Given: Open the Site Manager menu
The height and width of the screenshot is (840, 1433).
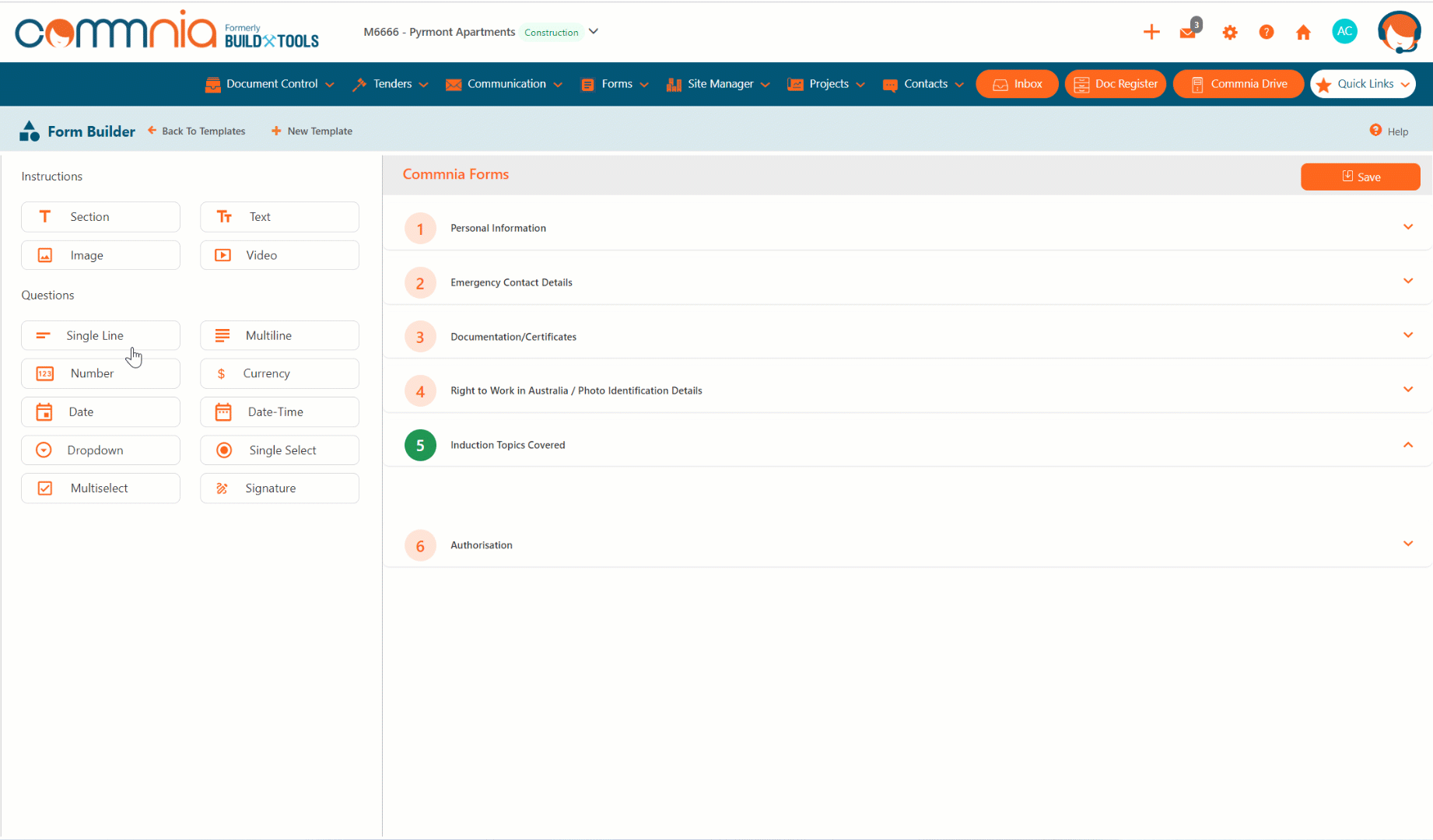Looking at the screenshot, I should (x=716, y=83).
